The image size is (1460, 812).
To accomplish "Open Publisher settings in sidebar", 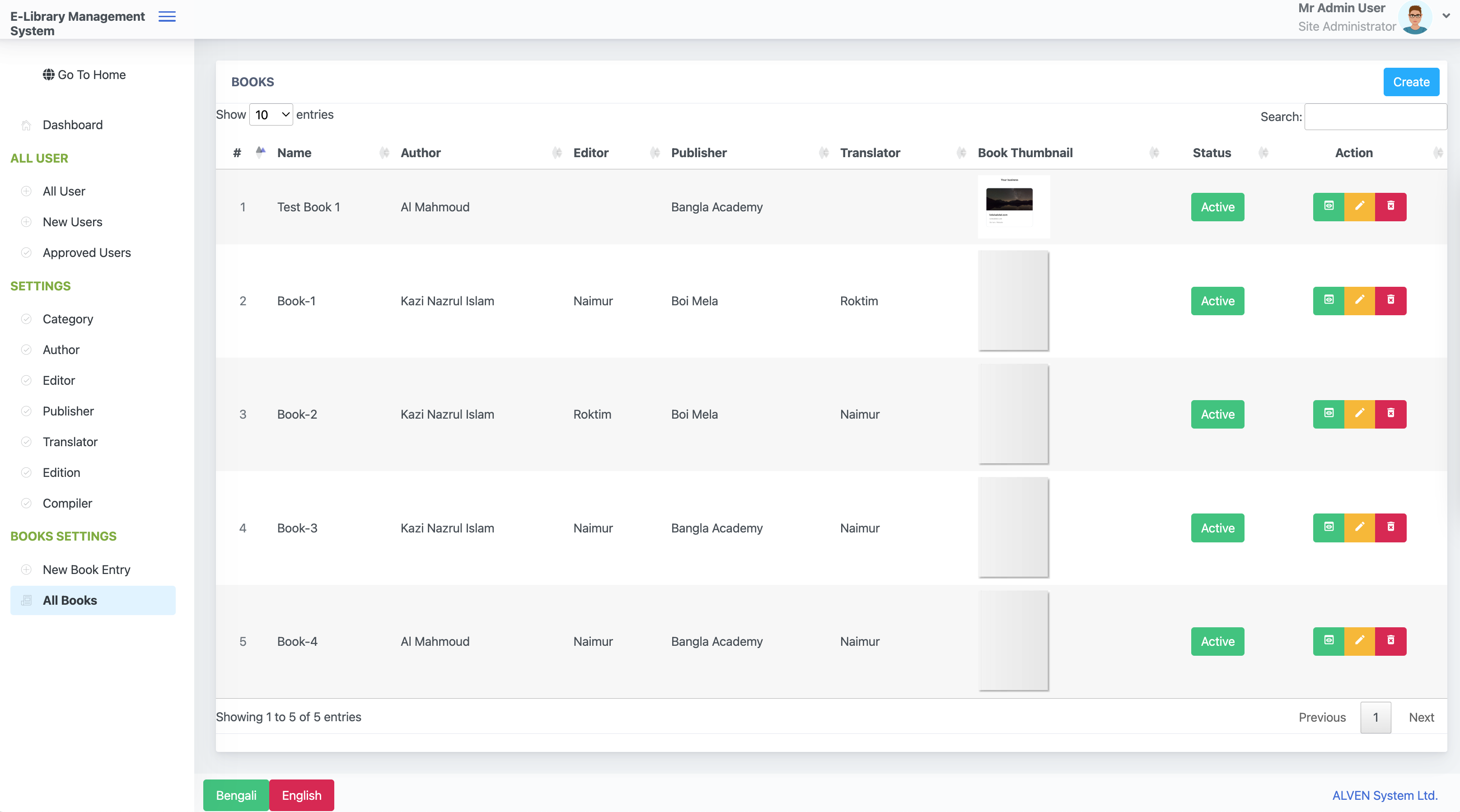I will [x=69, y=411].
